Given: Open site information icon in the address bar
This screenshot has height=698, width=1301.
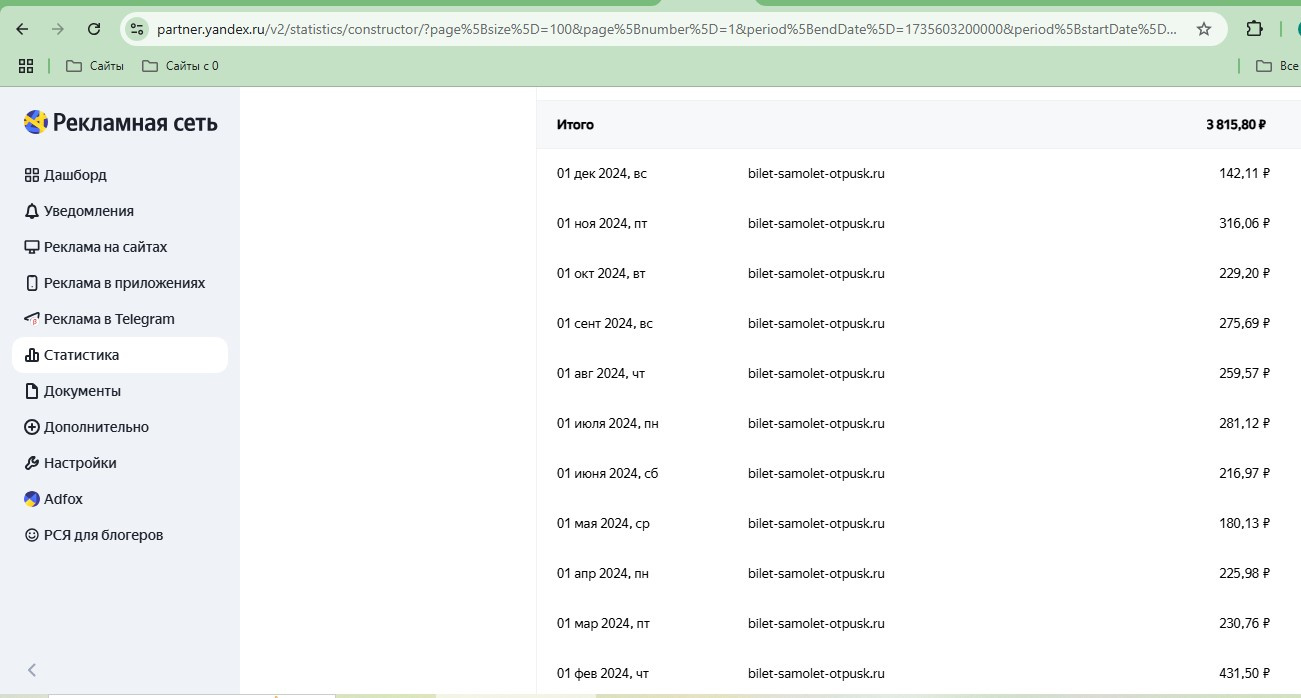Looking at the screenshot, I should [137, 29].
